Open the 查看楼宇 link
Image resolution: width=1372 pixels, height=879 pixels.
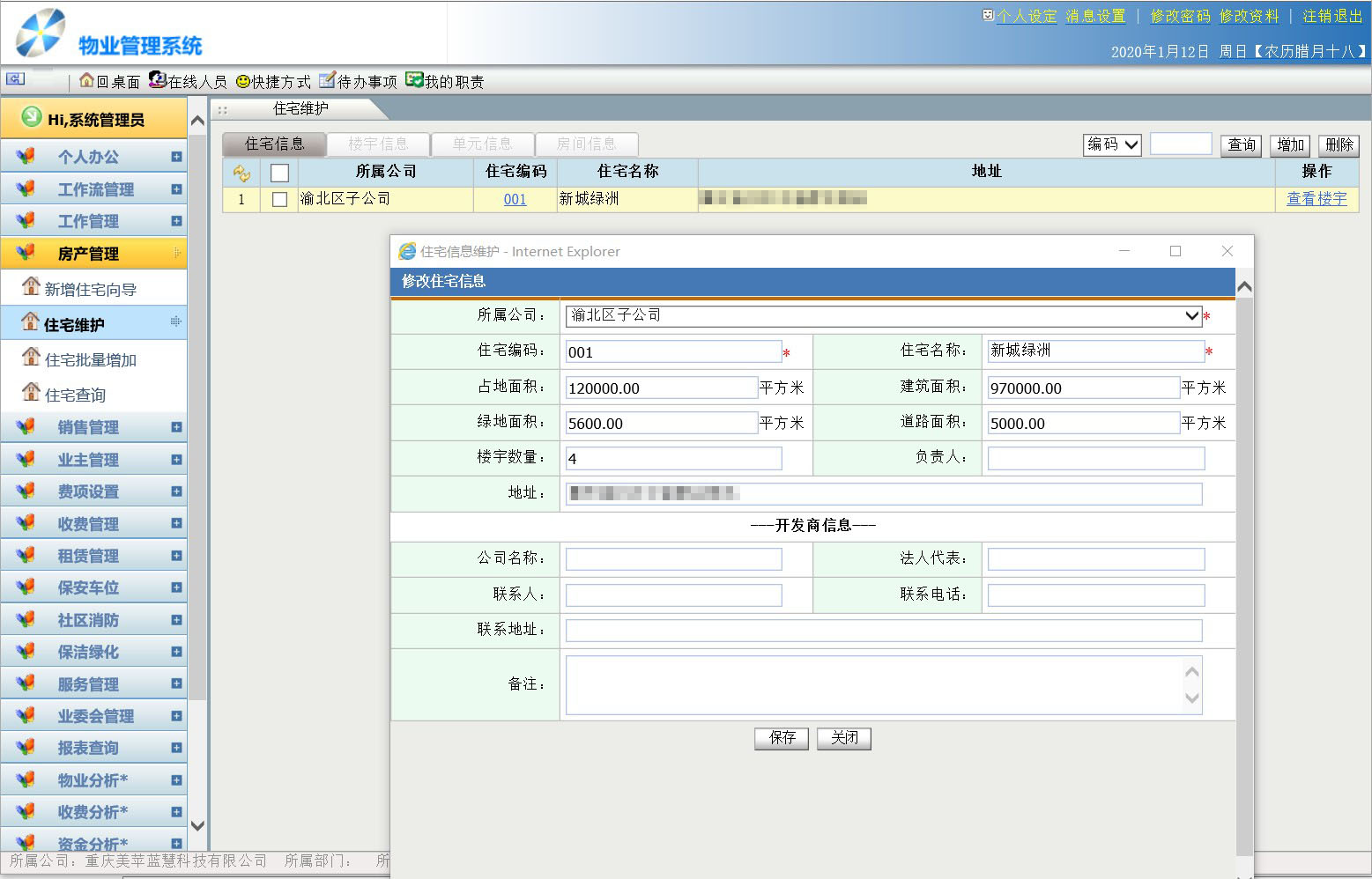tap(1316, 199)
